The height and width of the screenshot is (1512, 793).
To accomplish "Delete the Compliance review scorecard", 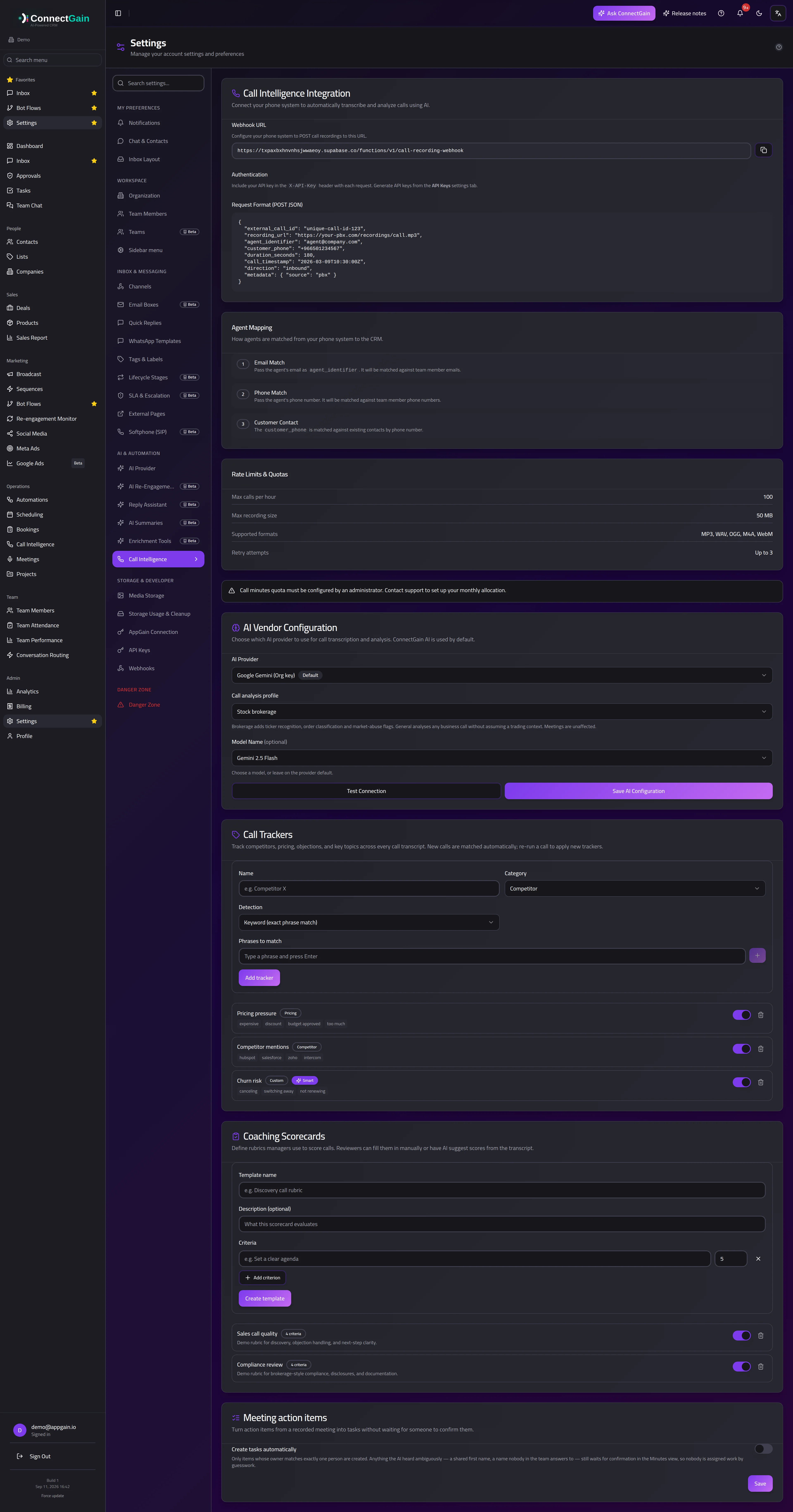I will tap(761, 1366).
